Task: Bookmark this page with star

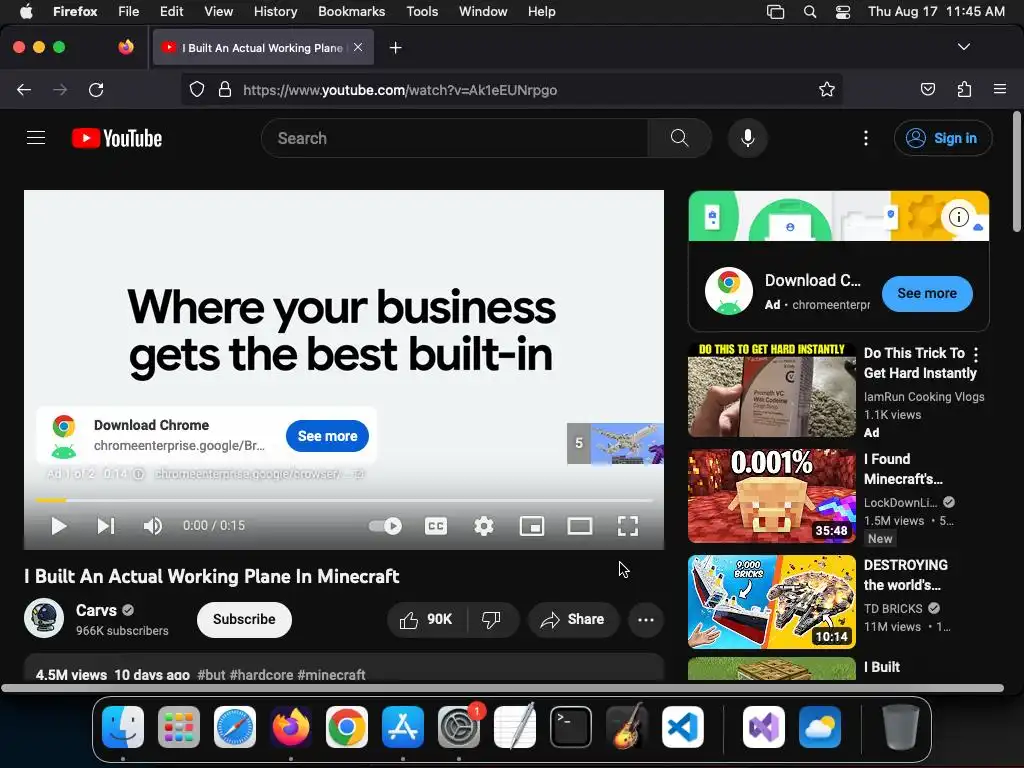Action: tap(827, 89)
